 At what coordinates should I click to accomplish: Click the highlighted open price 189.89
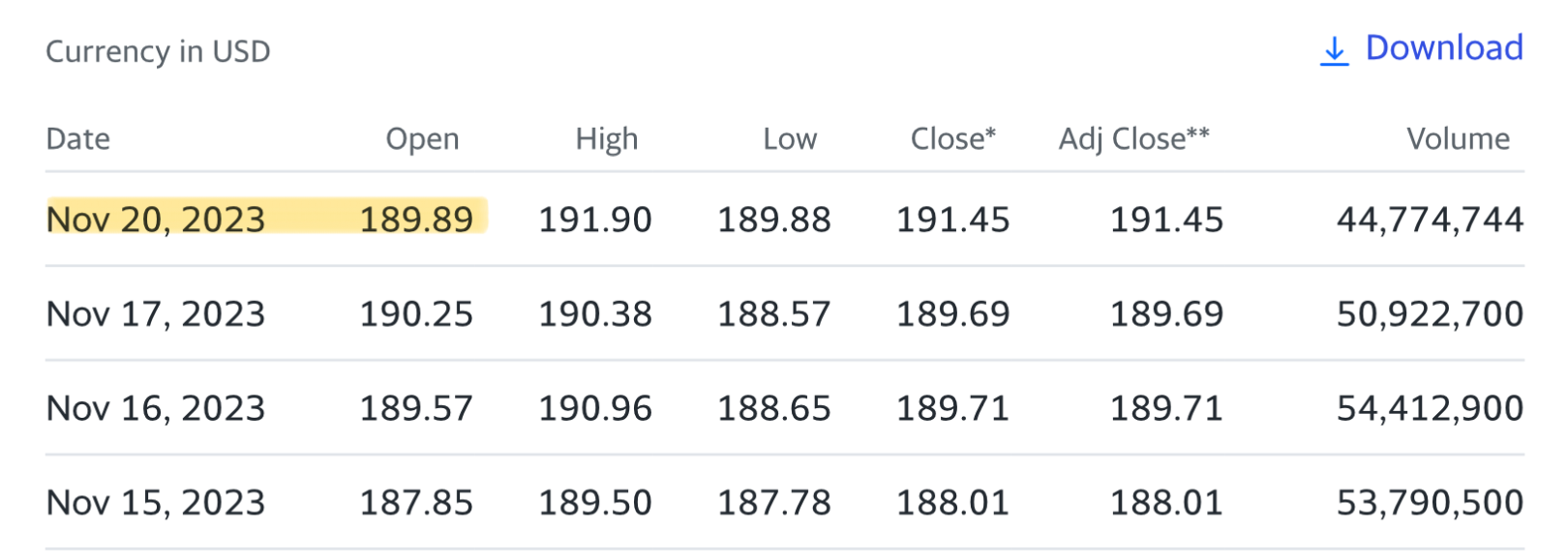pyautogui.click(x=416, y=220)
